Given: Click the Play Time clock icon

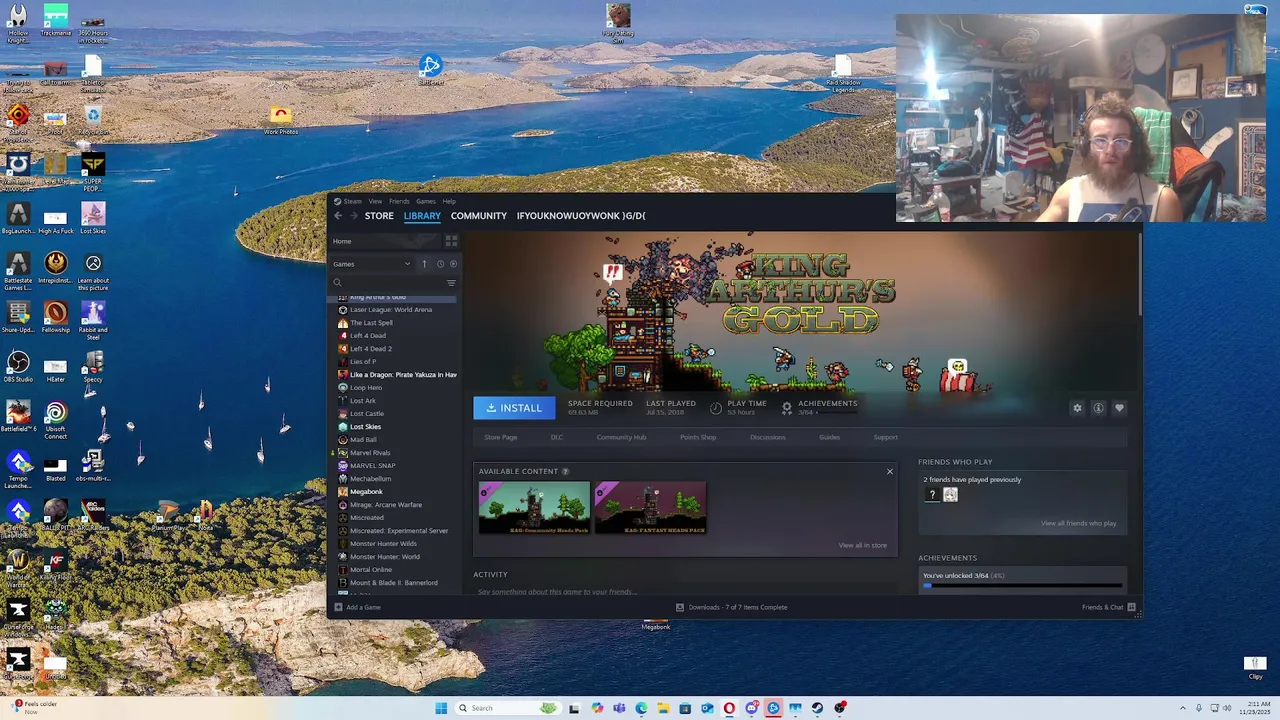Looking at the screenshot, I should tap(716, 408).
